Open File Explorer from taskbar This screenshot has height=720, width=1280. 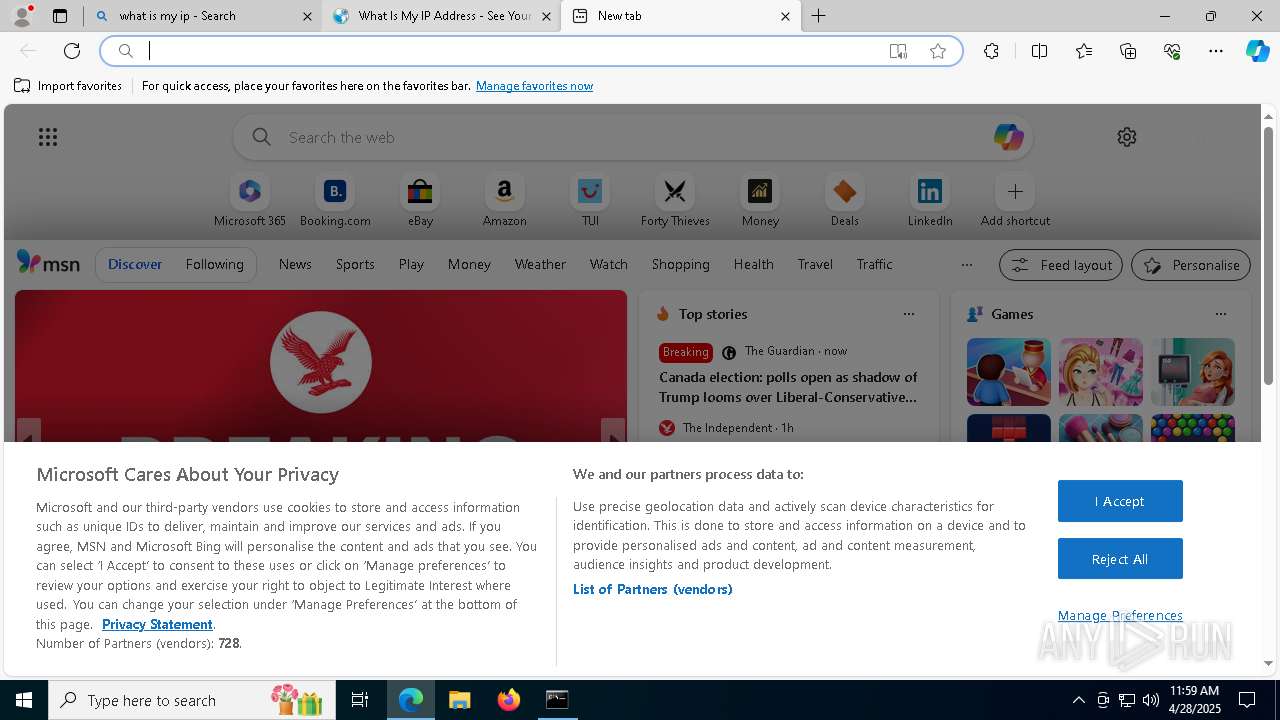coord(460,700)
